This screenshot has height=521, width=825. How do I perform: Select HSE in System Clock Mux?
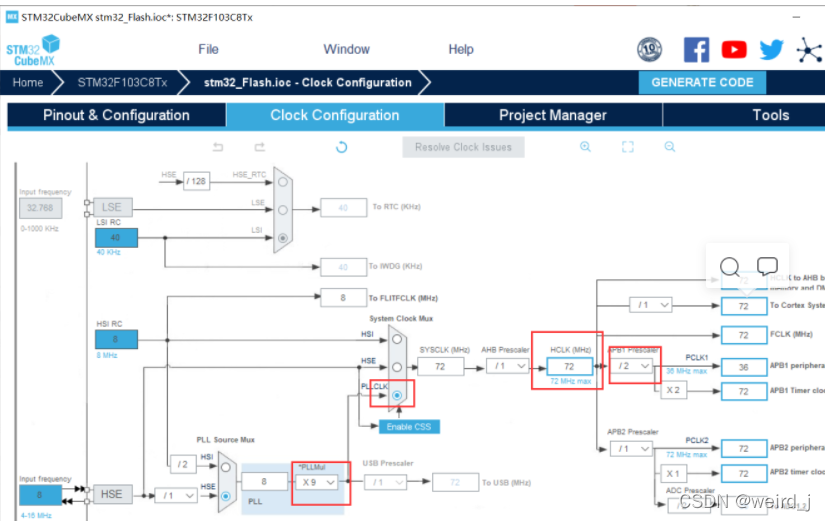tap(397, 367)
